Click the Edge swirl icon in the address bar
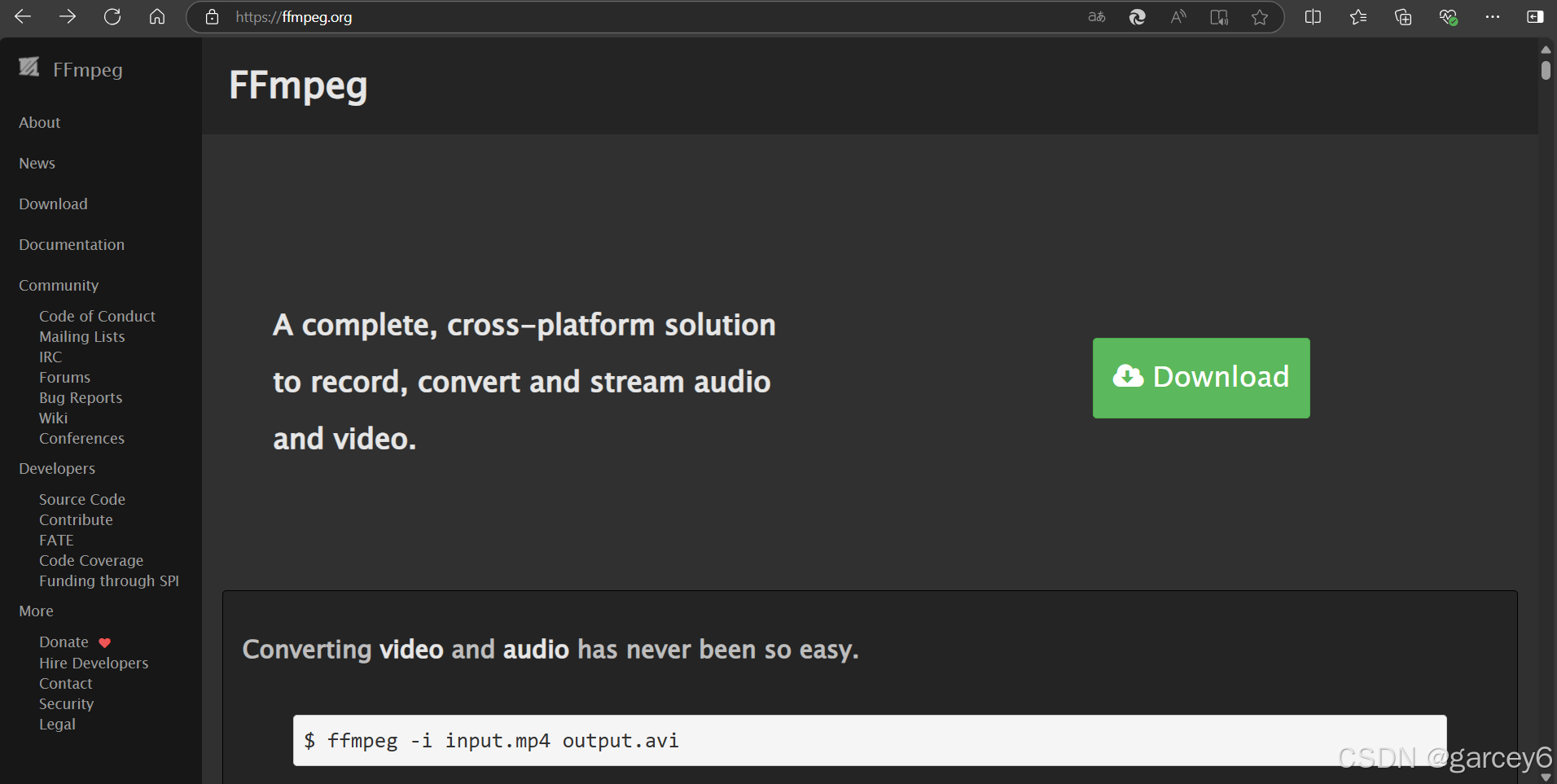 (x=1138, y=17)
